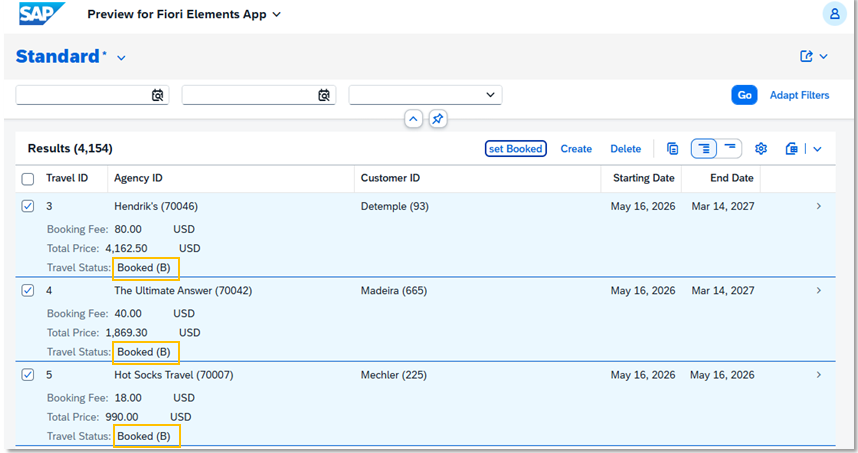Open date picker in second filter field
Viewport: 858px width, 453px height.
(x=324, y=95)
